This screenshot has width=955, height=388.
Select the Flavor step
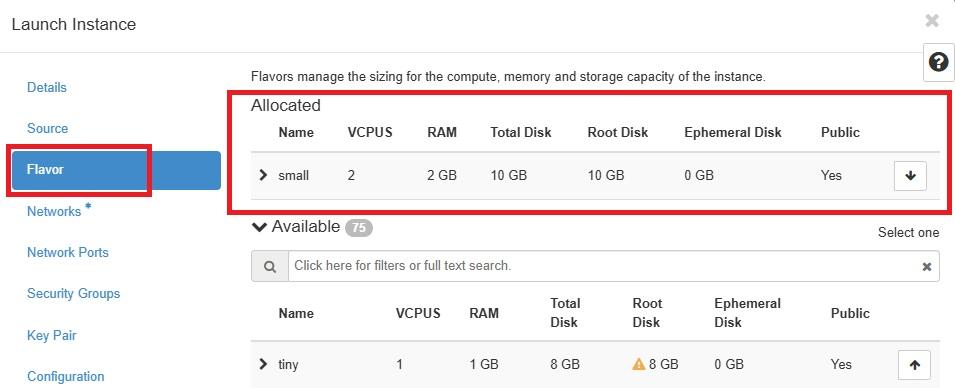pos(116,169)
